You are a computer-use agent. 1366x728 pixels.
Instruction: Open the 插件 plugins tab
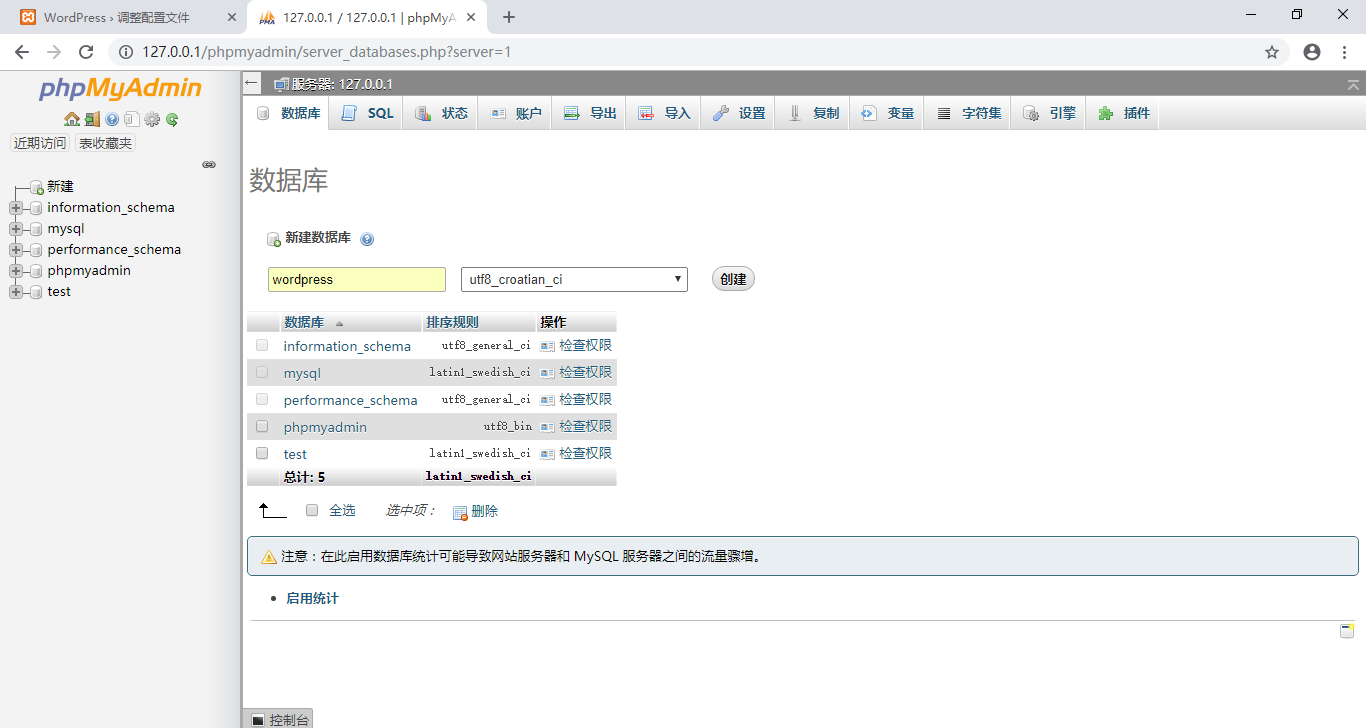pyautogui.click(x=1124, y=114)
